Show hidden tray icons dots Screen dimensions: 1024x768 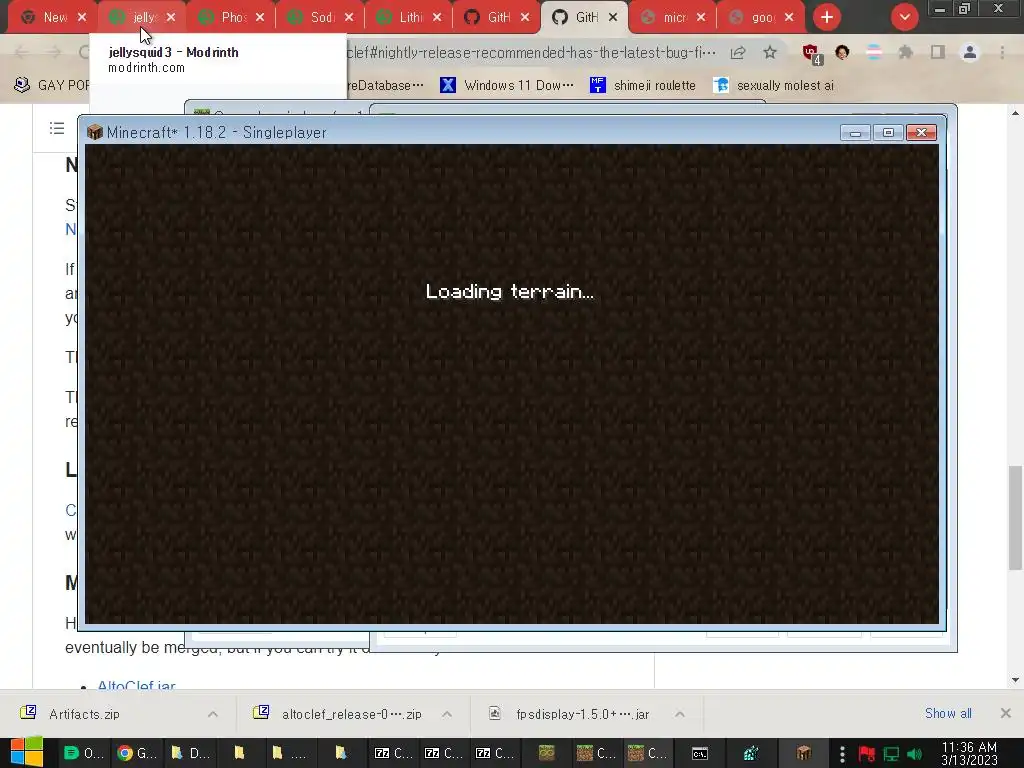click(842, 754)
